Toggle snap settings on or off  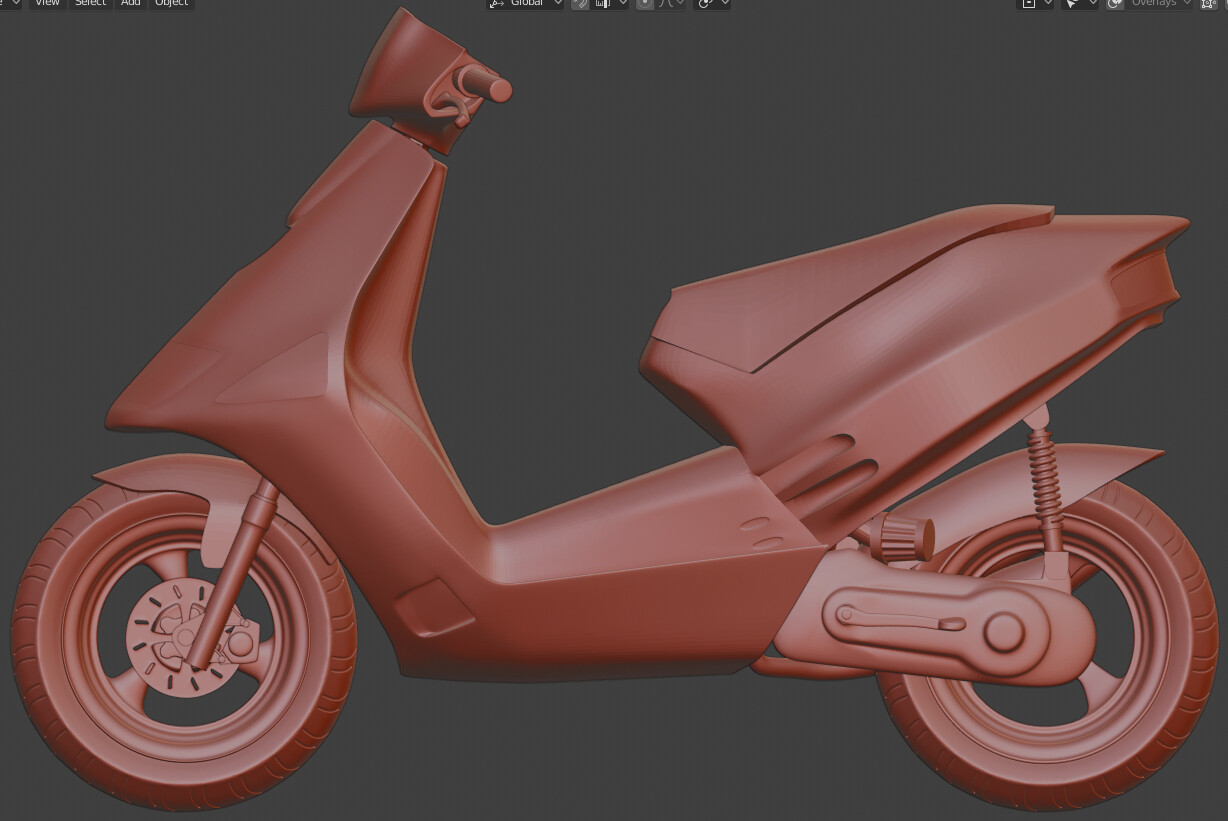[601, 4]
